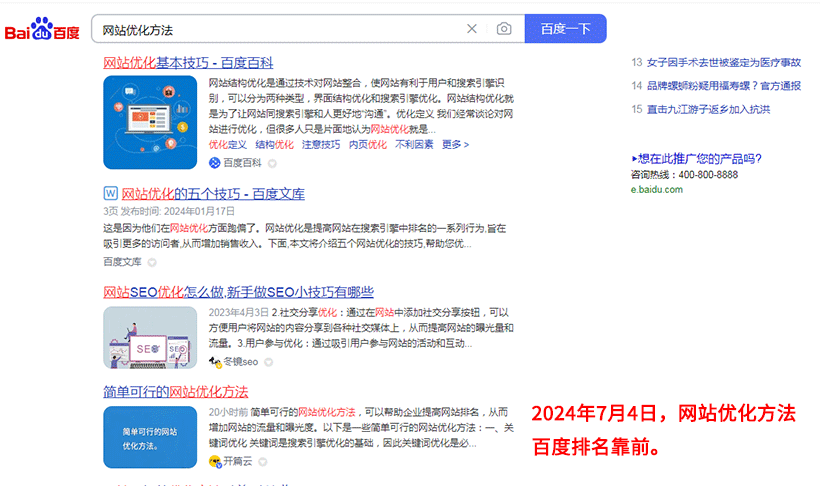Click the Baidu logo
This screenshot has height=486, width=820.
(x=42, y=30)
